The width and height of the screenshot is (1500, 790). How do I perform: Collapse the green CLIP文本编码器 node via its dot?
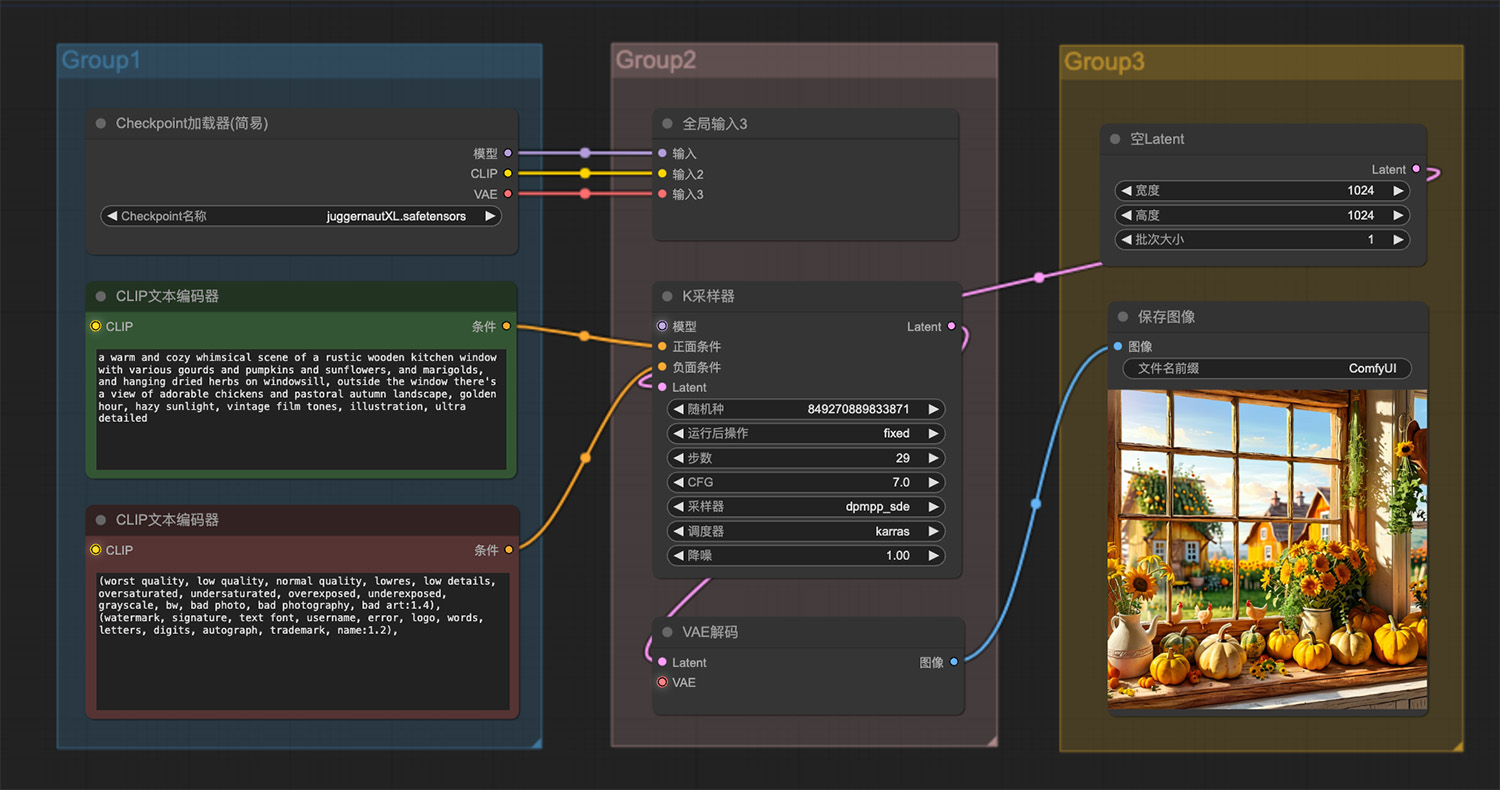100,297
